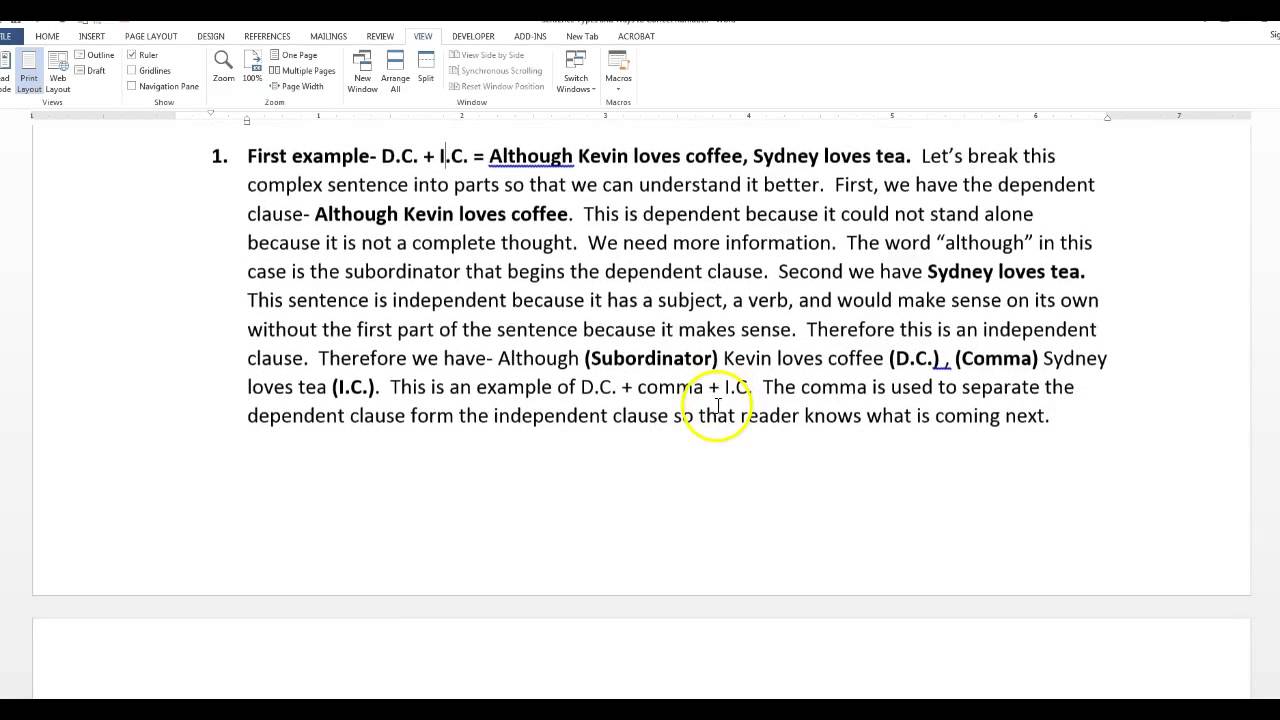Open the INSERT tab
The width and height of the screenshot is (1280, 720).
point(92,36)
